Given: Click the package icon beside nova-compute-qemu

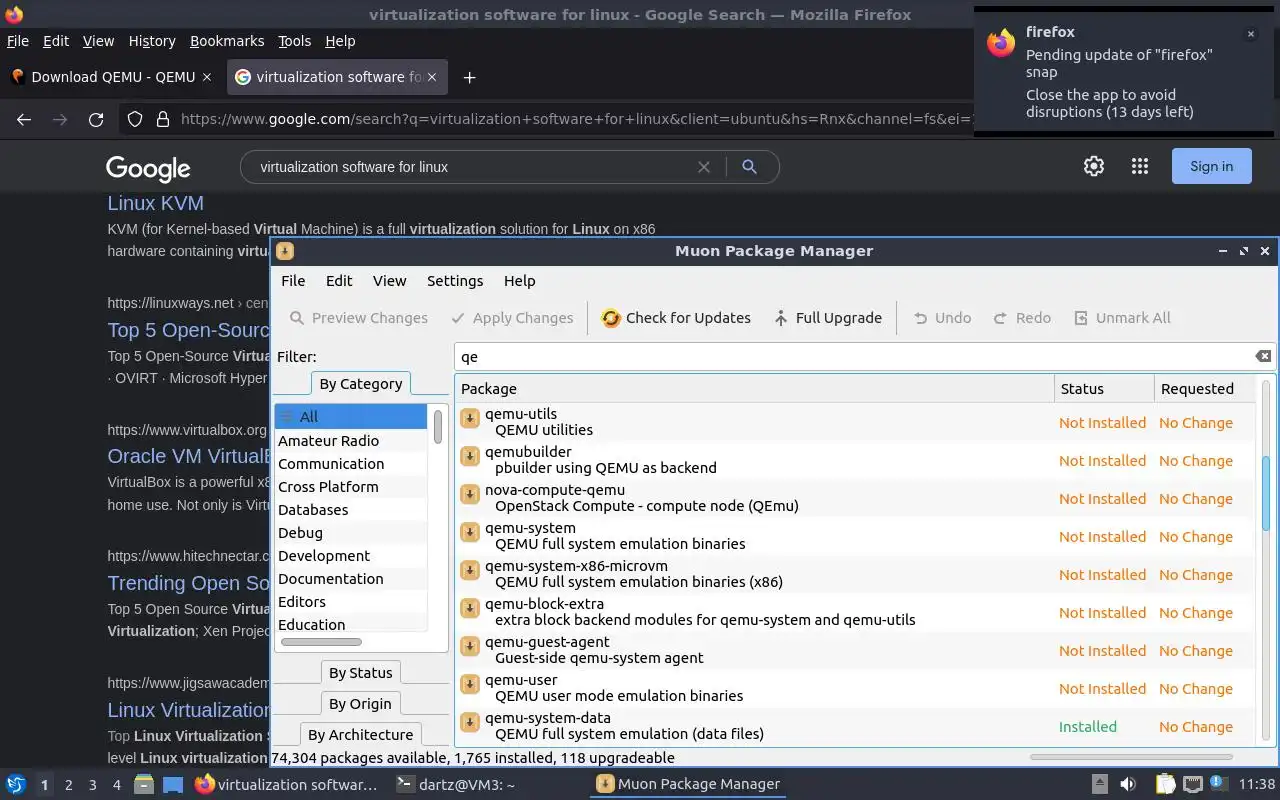Looking at the screenshot, I should 470,494.
